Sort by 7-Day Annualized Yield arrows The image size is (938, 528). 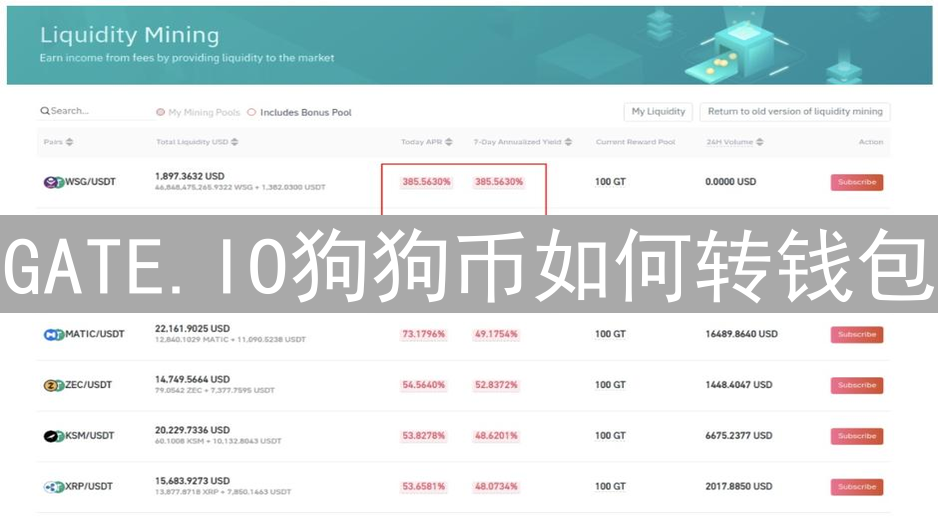pos(568,142)
